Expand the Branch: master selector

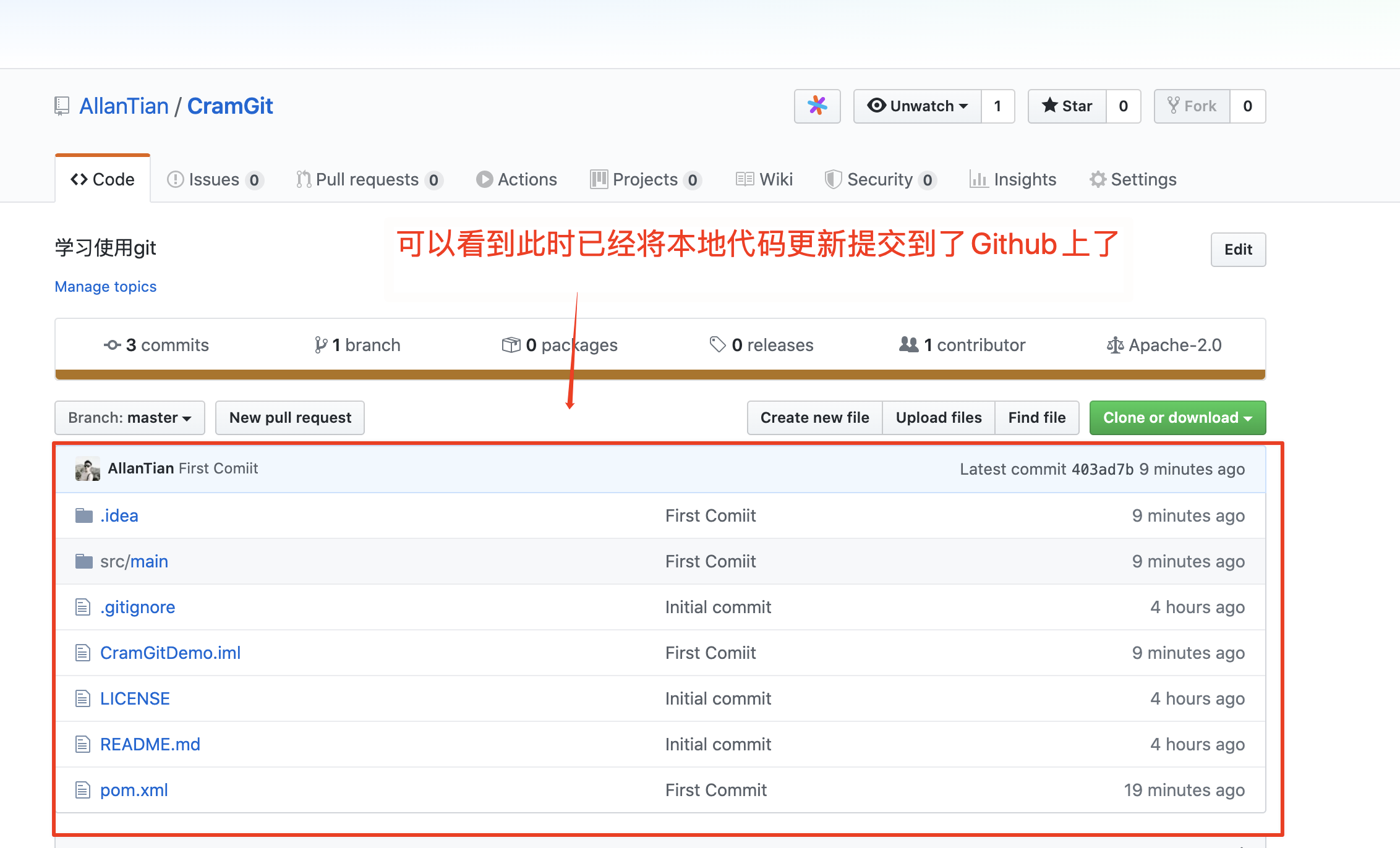click(x=130, y=418)
